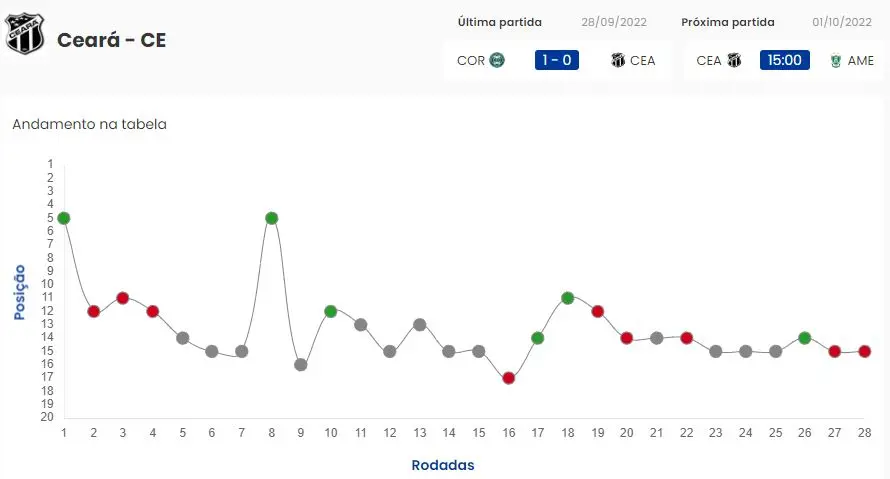Select the green peak point at round 8
Image resolution: width=890 pixels, height=479 pixels.
click(271, 218)
